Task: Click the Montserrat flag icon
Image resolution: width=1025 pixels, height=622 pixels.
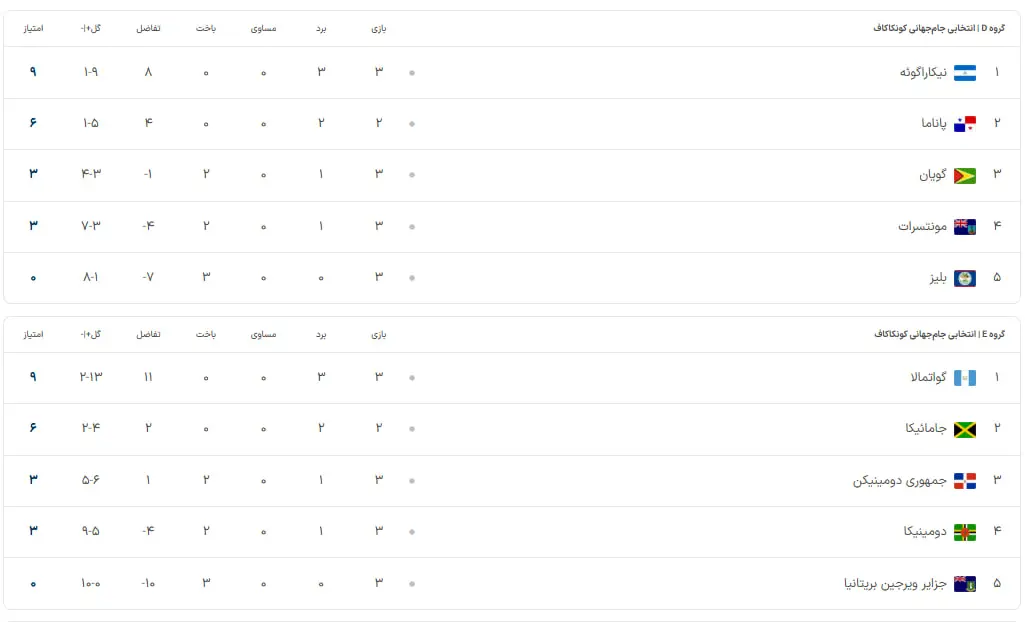Action: (x=964, y=227)
